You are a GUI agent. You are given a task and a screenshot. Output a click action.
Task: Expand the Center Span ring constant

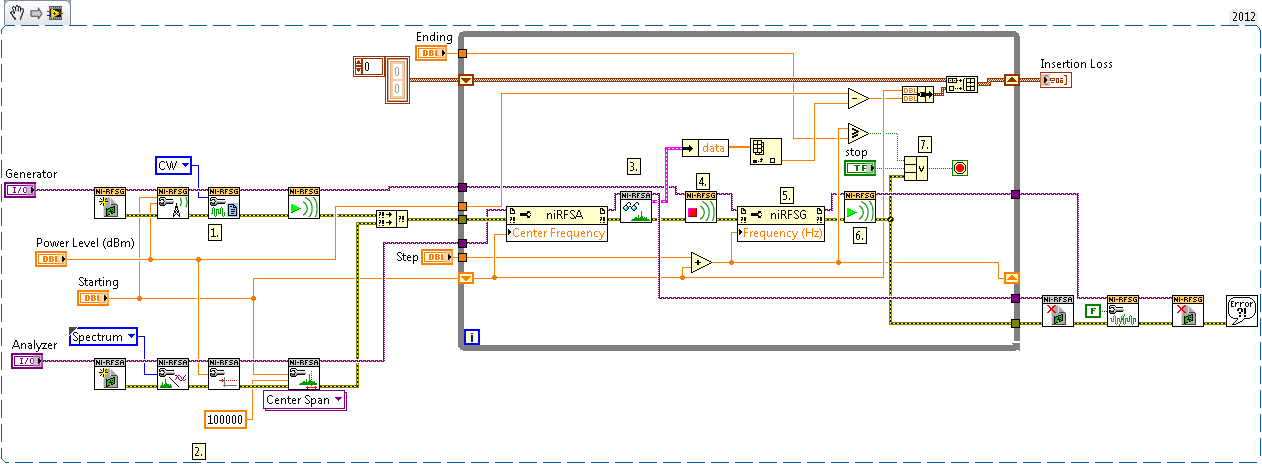(x=304, y=400)
